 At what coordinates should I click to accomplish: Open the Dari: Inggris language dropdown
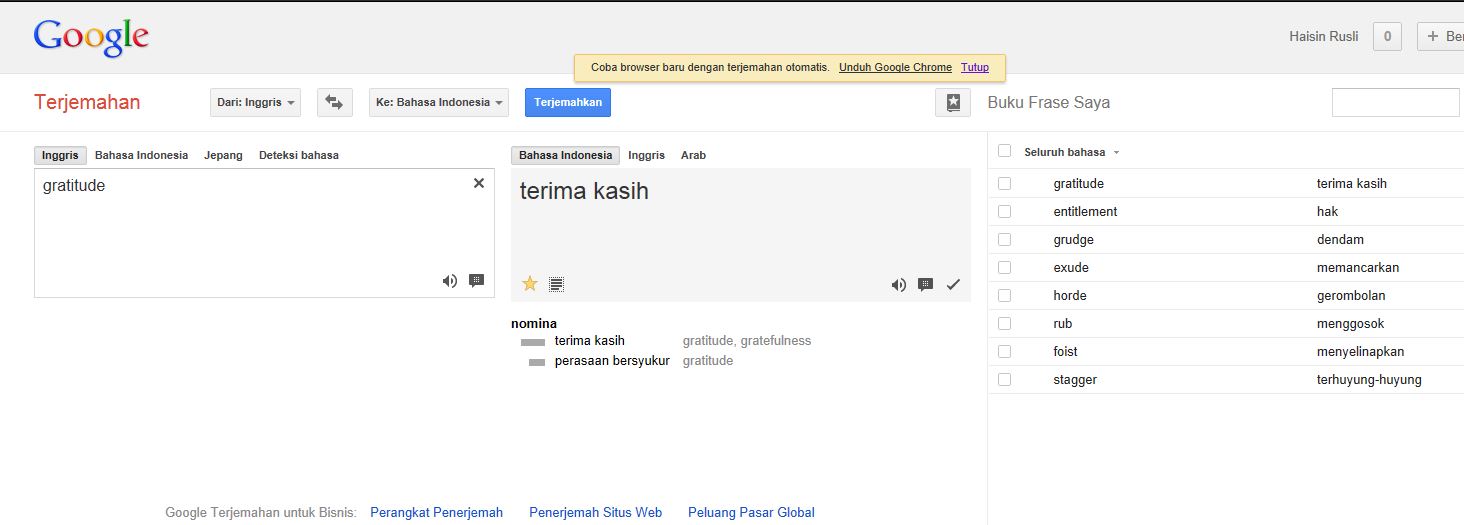pyautogui.click(x=255, y=102)
